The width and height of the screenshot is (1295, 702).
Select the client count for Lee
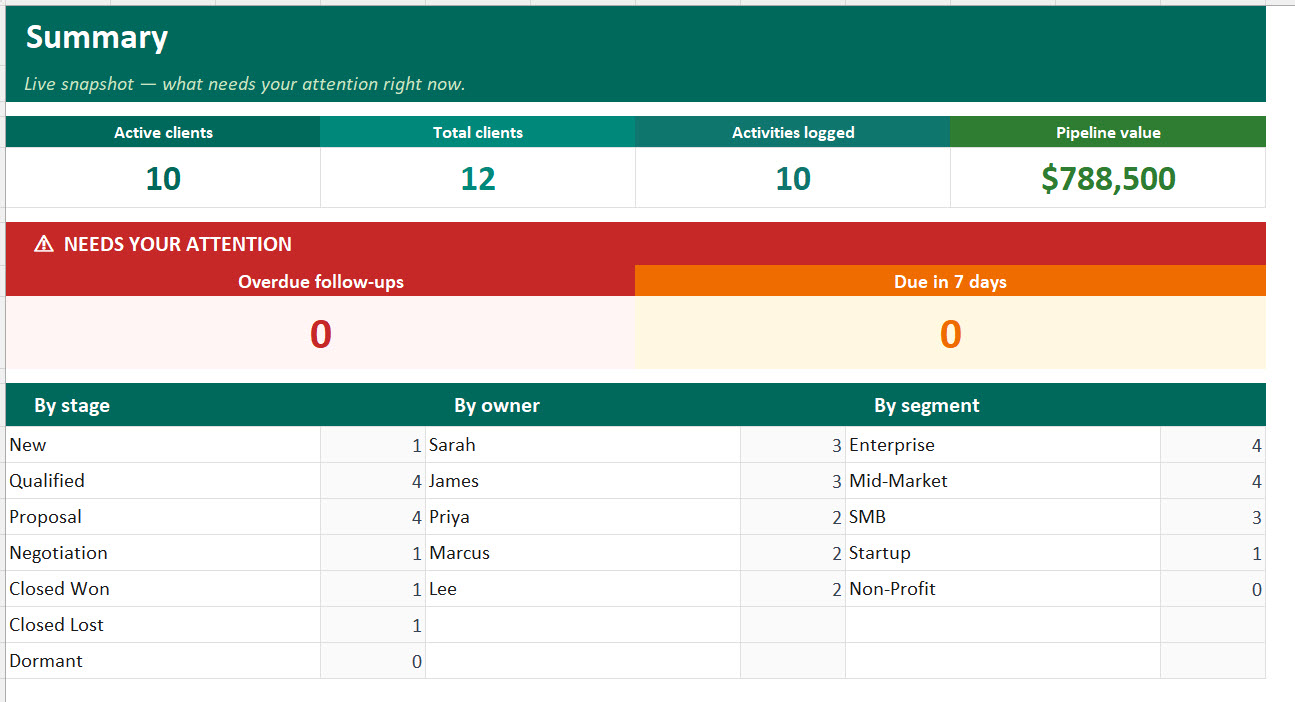click(x=793, y=589)
